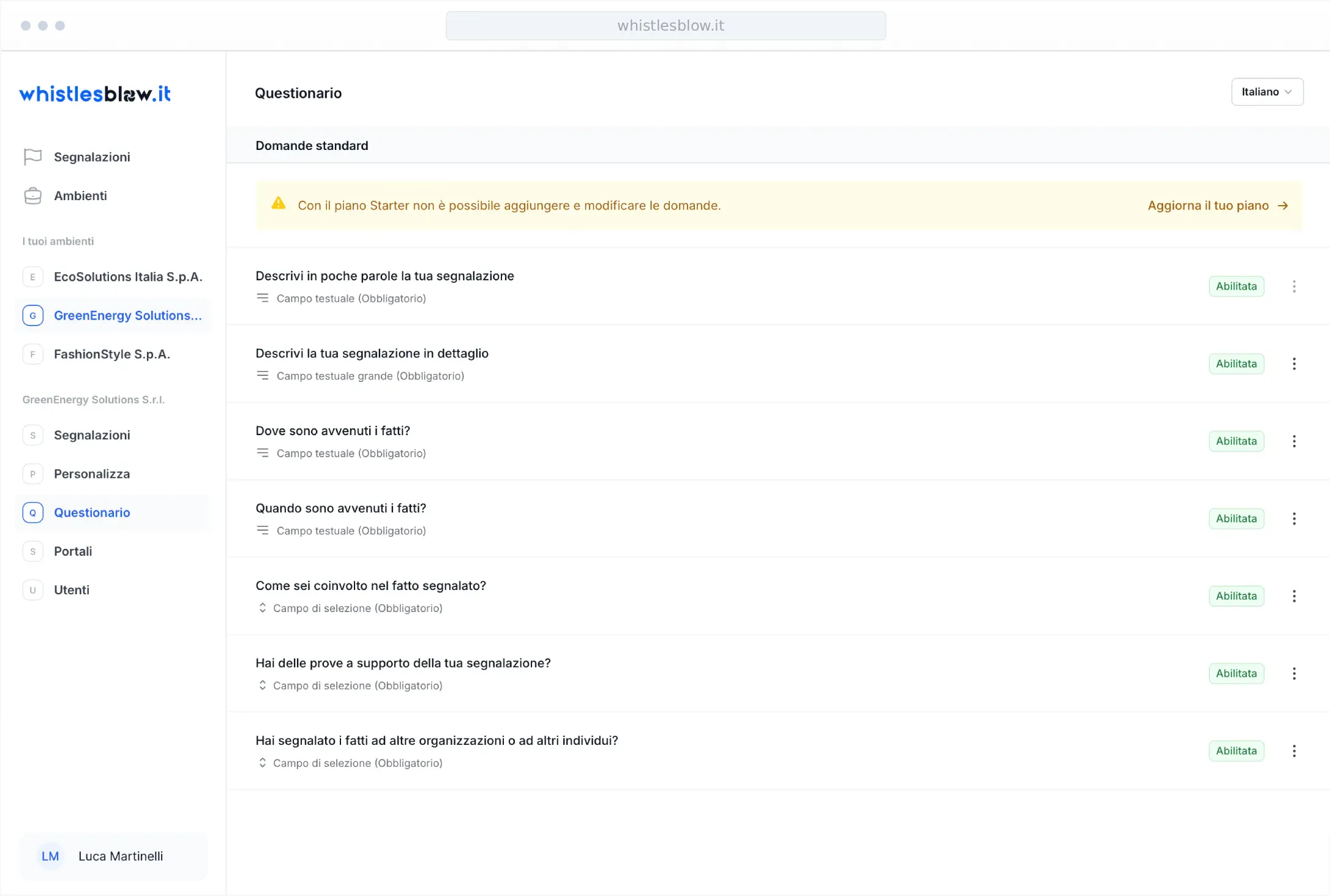The image size is (1331, 896).
Task: Click the Ambienti briefcase icon
Action: tap(32, 196)
